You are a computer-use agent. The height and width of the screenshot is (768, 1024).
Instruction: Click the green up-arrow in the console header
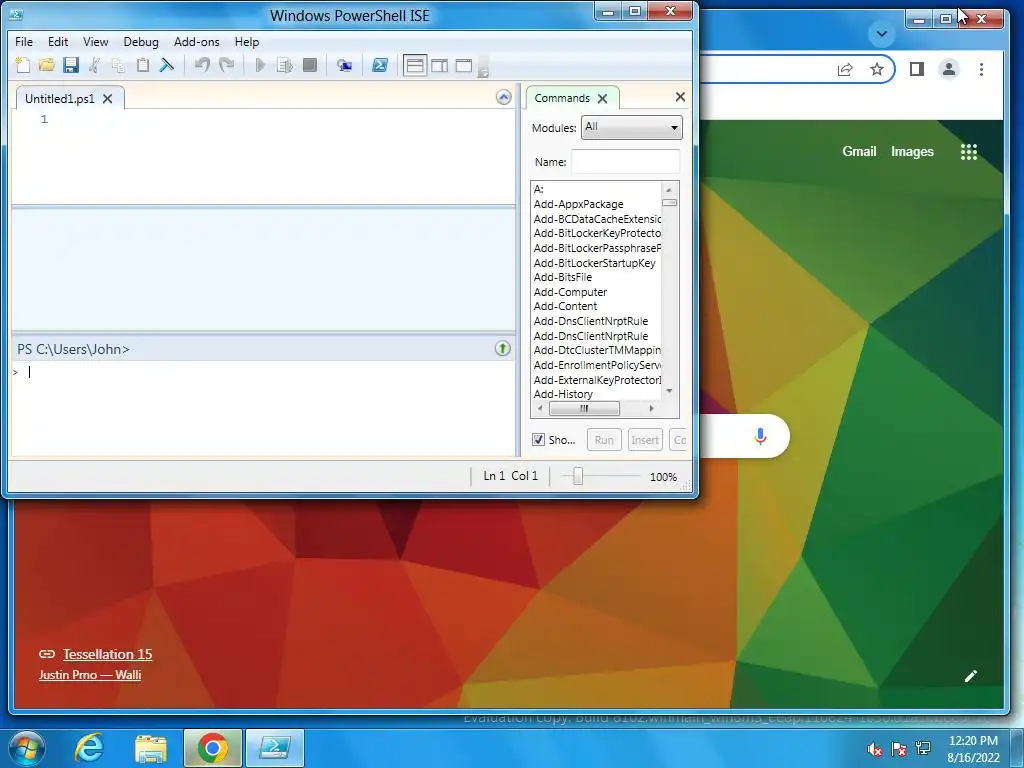[502, 348]
